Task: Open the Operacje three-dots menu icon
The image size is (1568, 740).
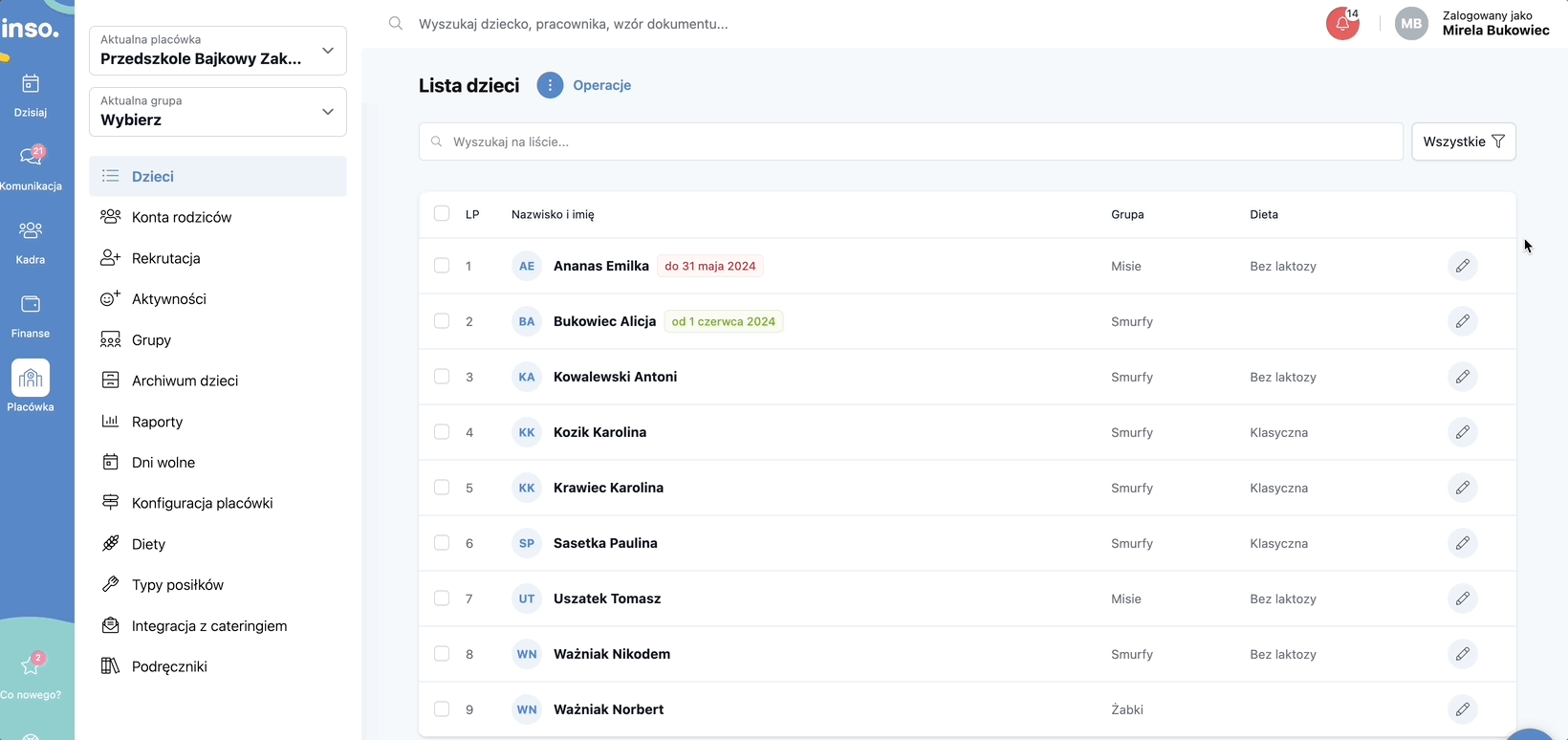Action: tap(550, 85)
